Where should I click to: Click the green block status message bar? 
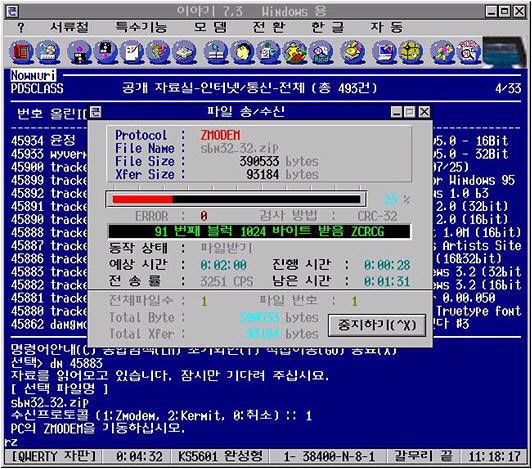tap(259, 231)
